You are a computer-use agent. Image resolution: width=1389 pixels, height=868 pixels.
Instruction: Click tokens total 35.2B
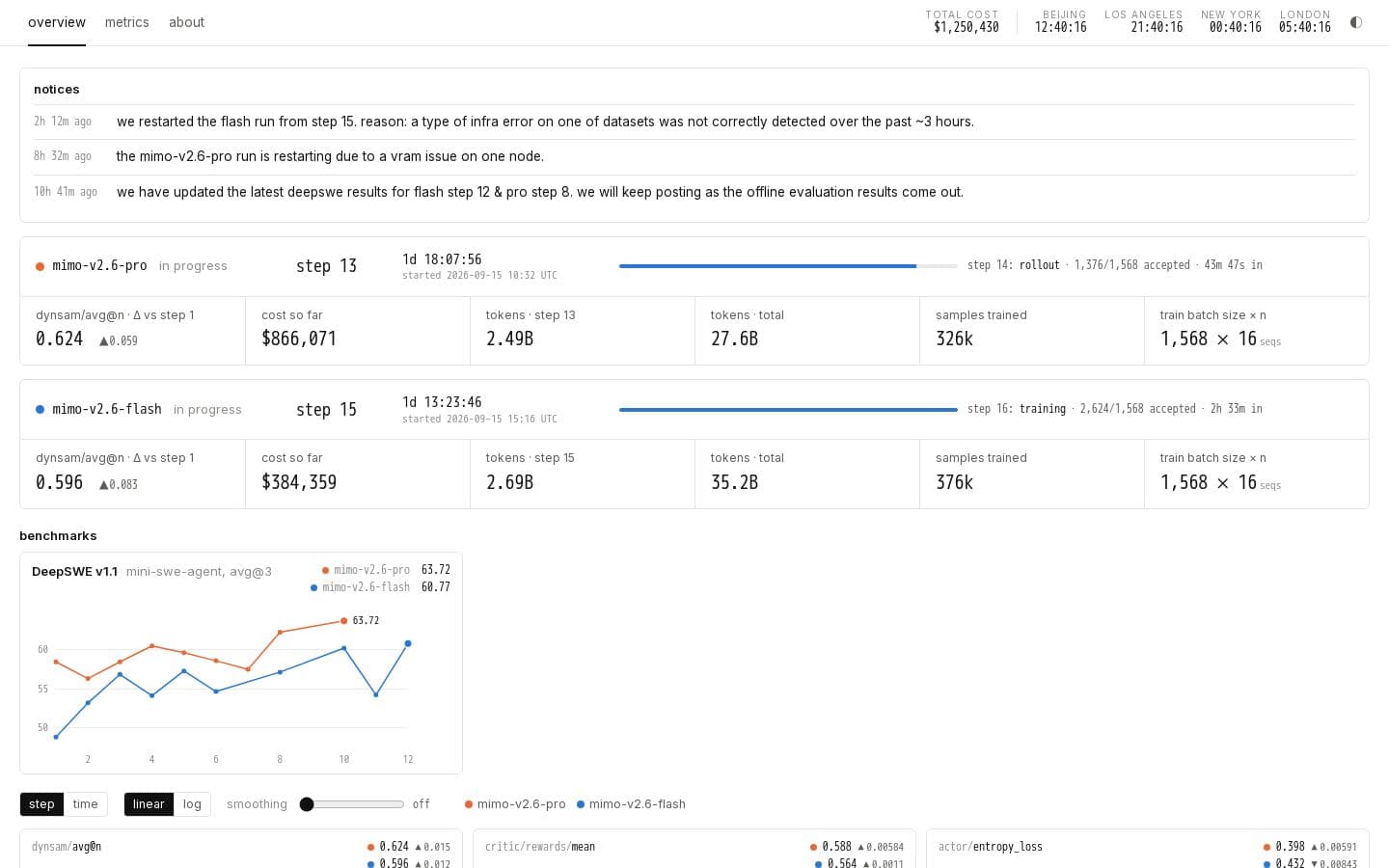(x=734, y=482)
